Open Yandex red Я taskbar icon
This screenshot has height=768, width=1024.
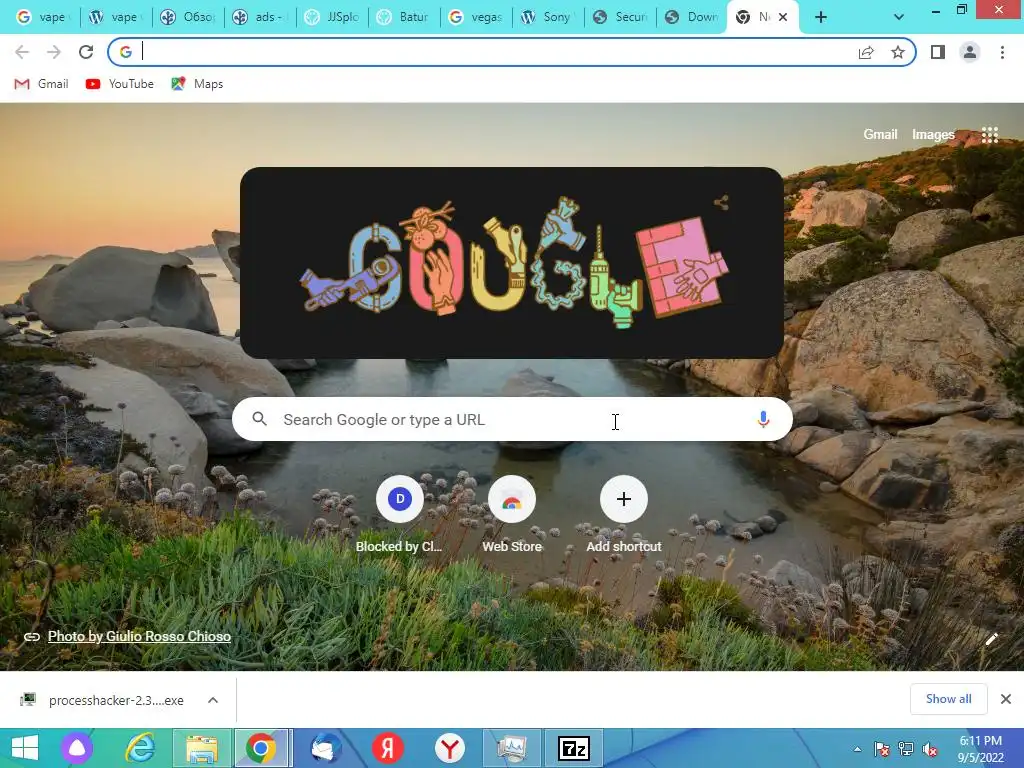(x=387, y=748)
